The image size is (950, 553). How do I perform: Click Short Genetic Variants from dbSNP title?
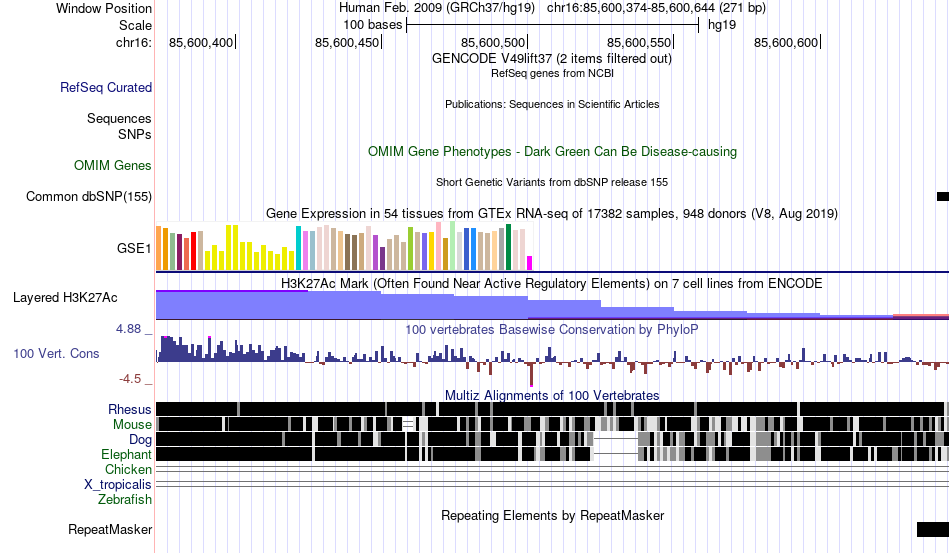(552, 182)
